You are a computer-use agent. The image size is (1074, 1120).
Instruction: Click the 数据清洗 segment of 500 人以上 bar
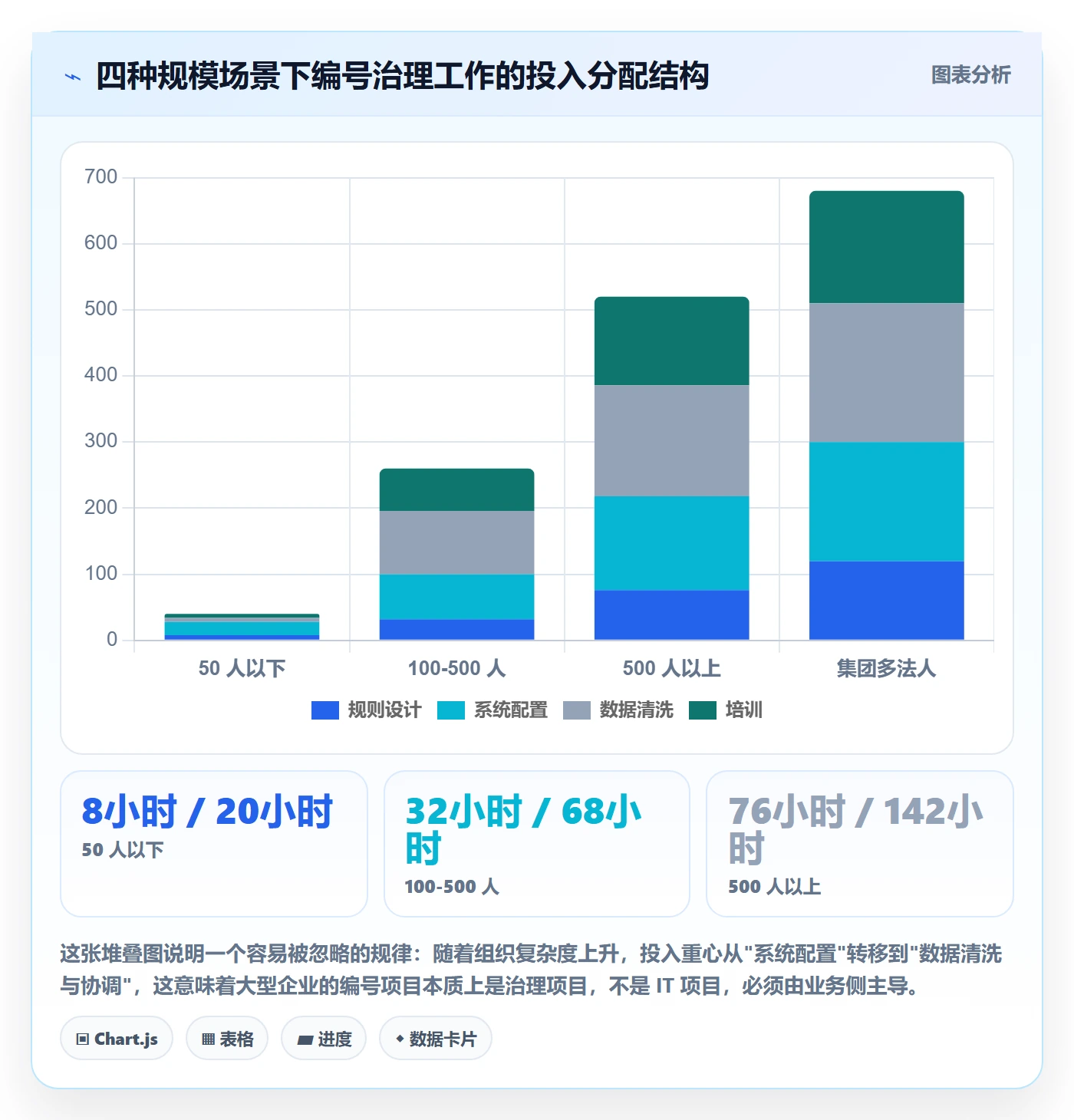(672, 440)
